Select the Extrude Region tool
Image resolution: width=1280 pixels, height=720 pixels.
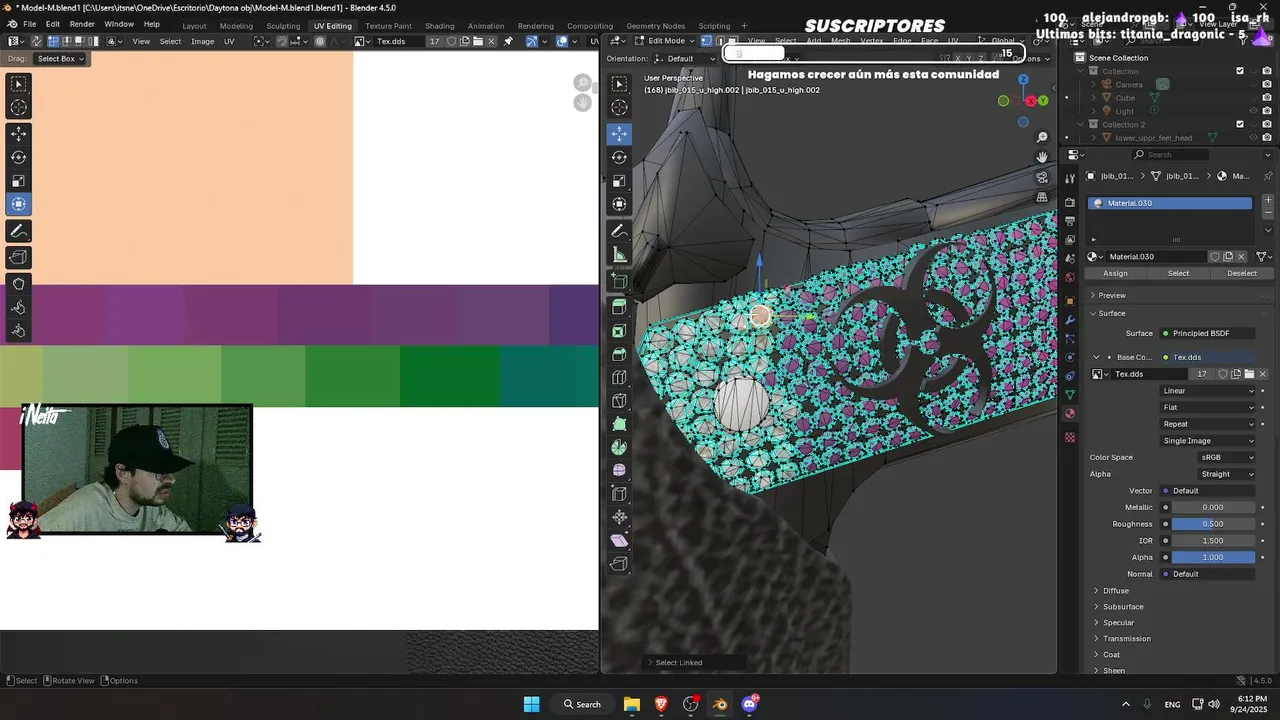point(619,306)
